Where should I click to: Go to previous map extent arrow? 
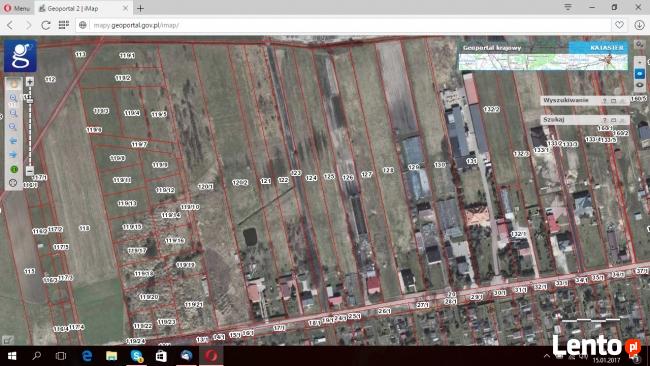point(13,141)
